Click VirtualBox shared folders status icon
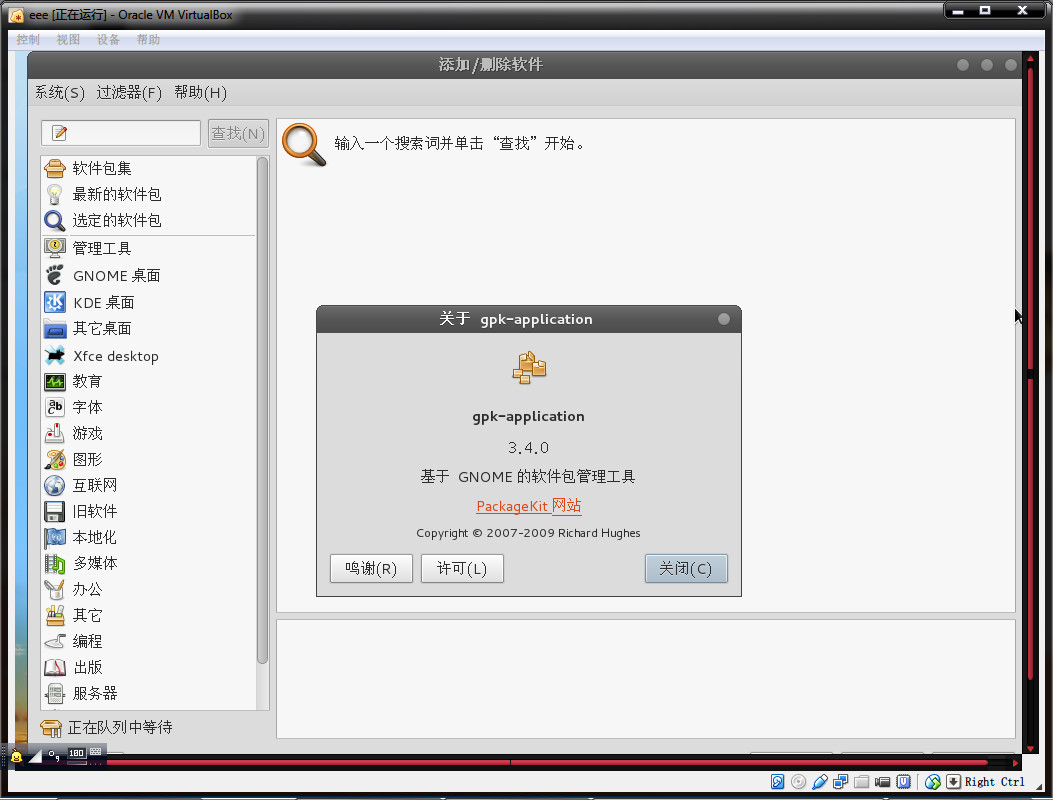The width and height of the screenshot is (1053, 800). point(862,782)
